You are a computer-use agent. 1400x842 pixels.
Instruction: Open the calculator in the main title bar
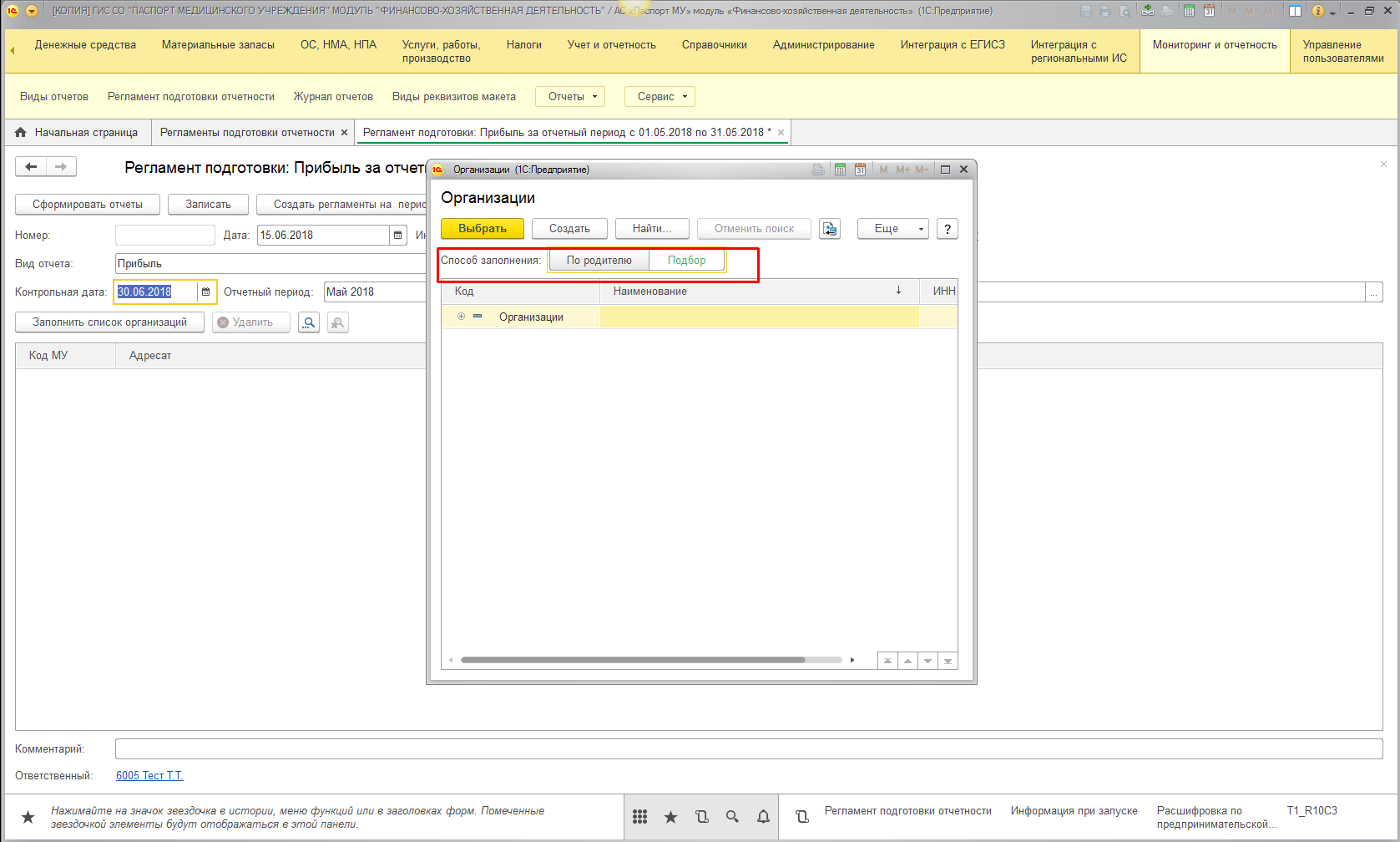point(1188,11)
